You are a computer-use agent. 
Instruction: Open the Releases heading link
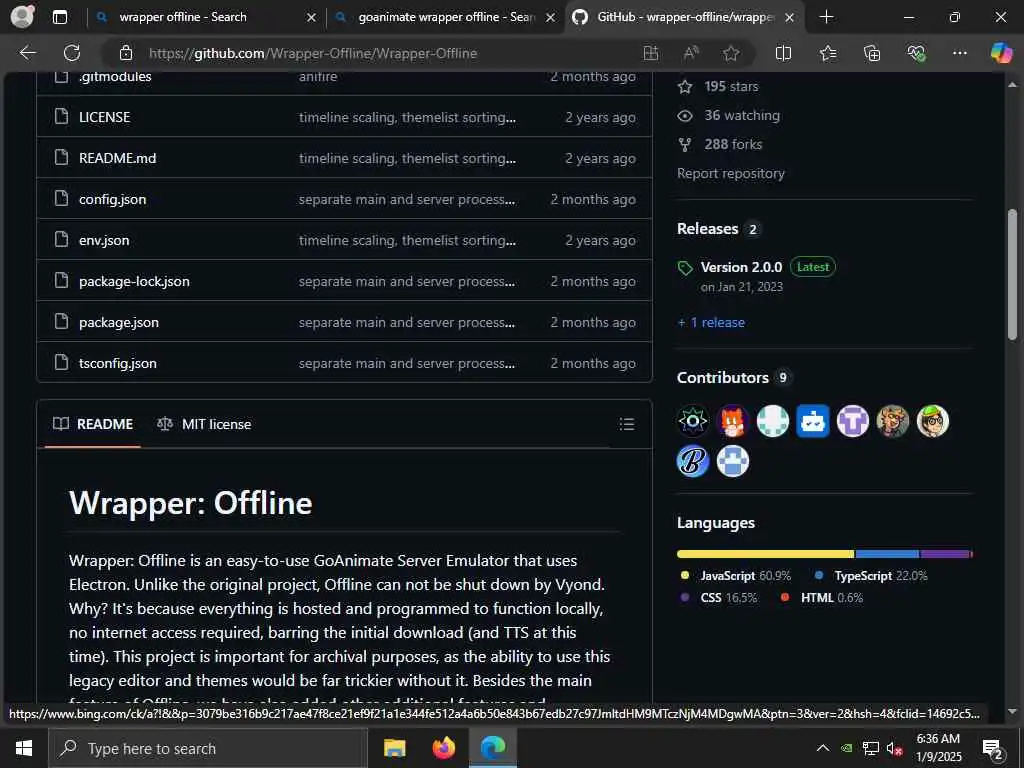[x=718, y=229]
